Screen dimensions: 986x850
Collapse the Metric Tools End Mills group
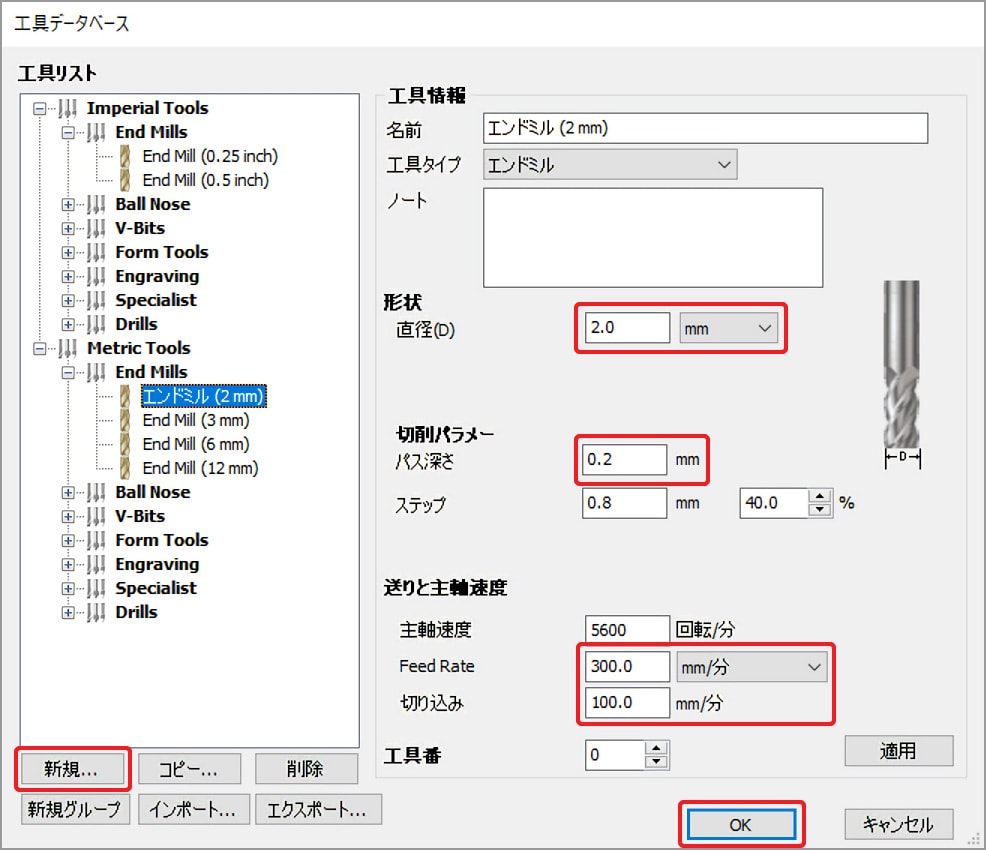pos(68,372)
